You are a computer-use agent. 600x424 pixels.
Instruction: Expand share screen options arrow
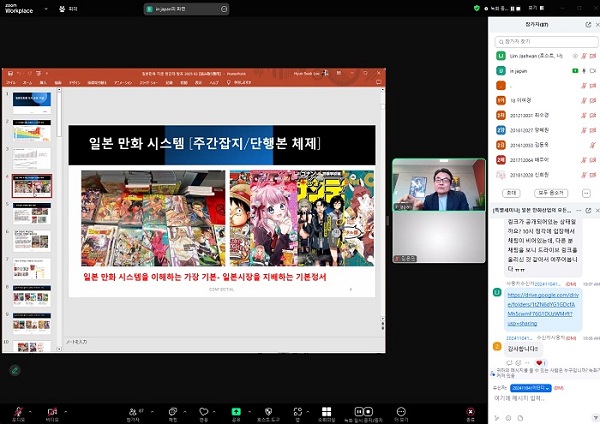point(249,412)
